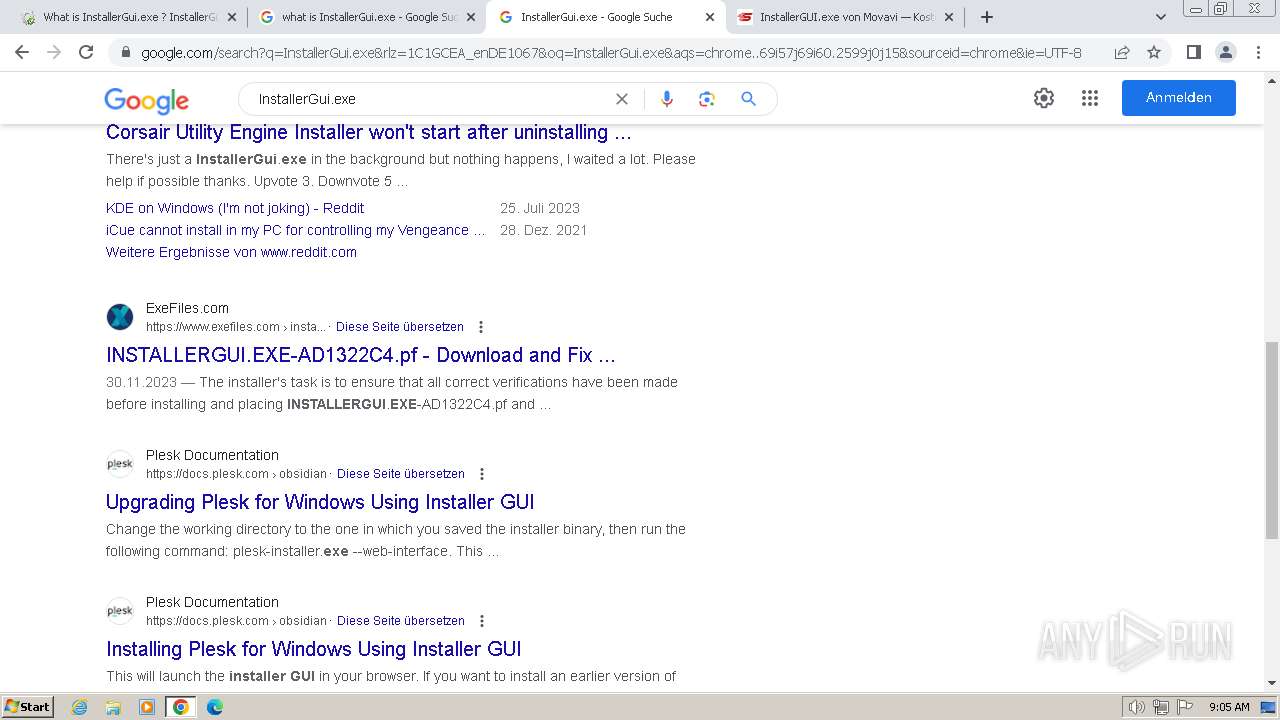Open 'Weitere Ergebnisse von www.reddit.com'
Viewport: 1280px width, 720px height.
pos(231,252)
